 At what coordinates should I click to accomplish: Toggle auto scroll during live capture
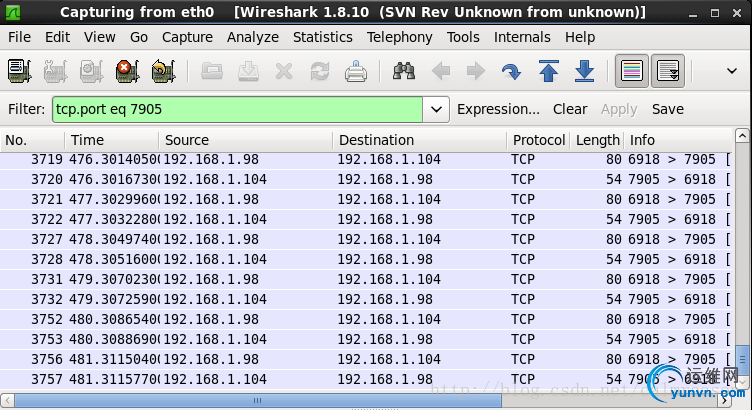667,72
